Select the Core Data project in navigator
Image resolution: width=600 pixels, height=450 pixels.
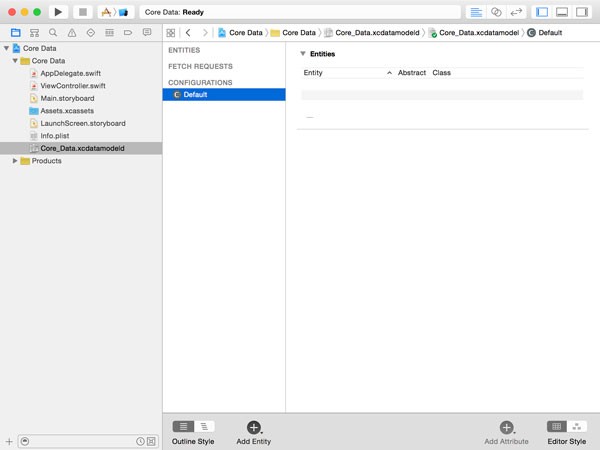point(81,48)
